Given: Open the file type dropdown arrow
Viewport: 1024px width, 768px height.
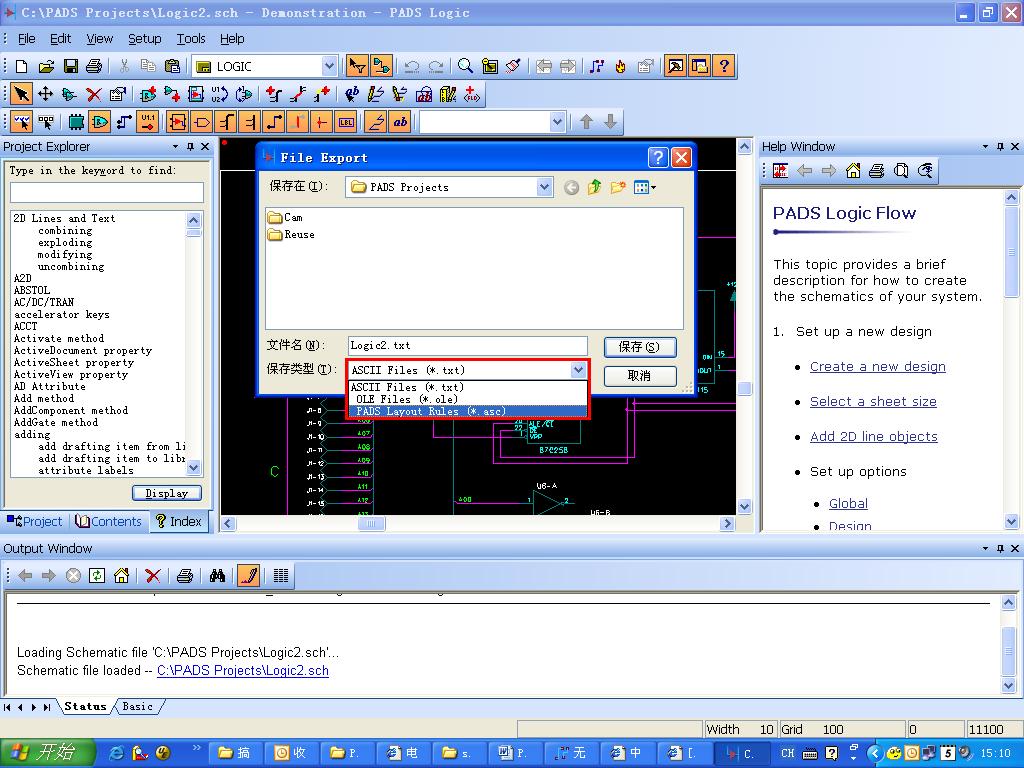Looking at the screenshot, I should point(578,370).
